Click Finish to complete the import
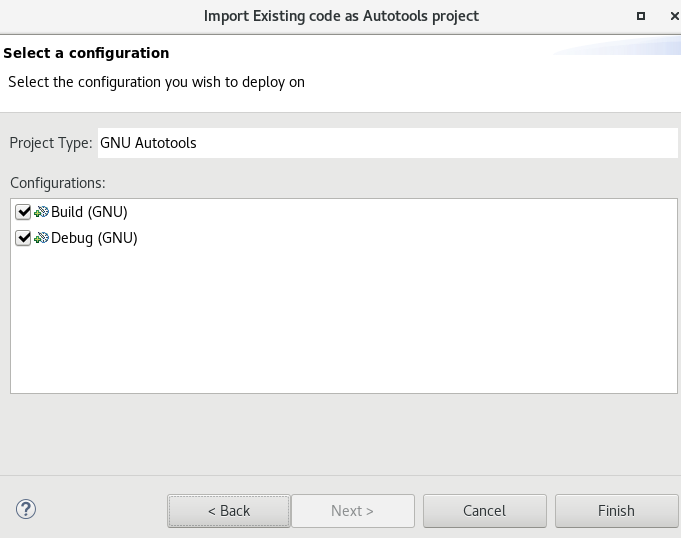This screenshot has height=538, width=681. pos(616,510)
